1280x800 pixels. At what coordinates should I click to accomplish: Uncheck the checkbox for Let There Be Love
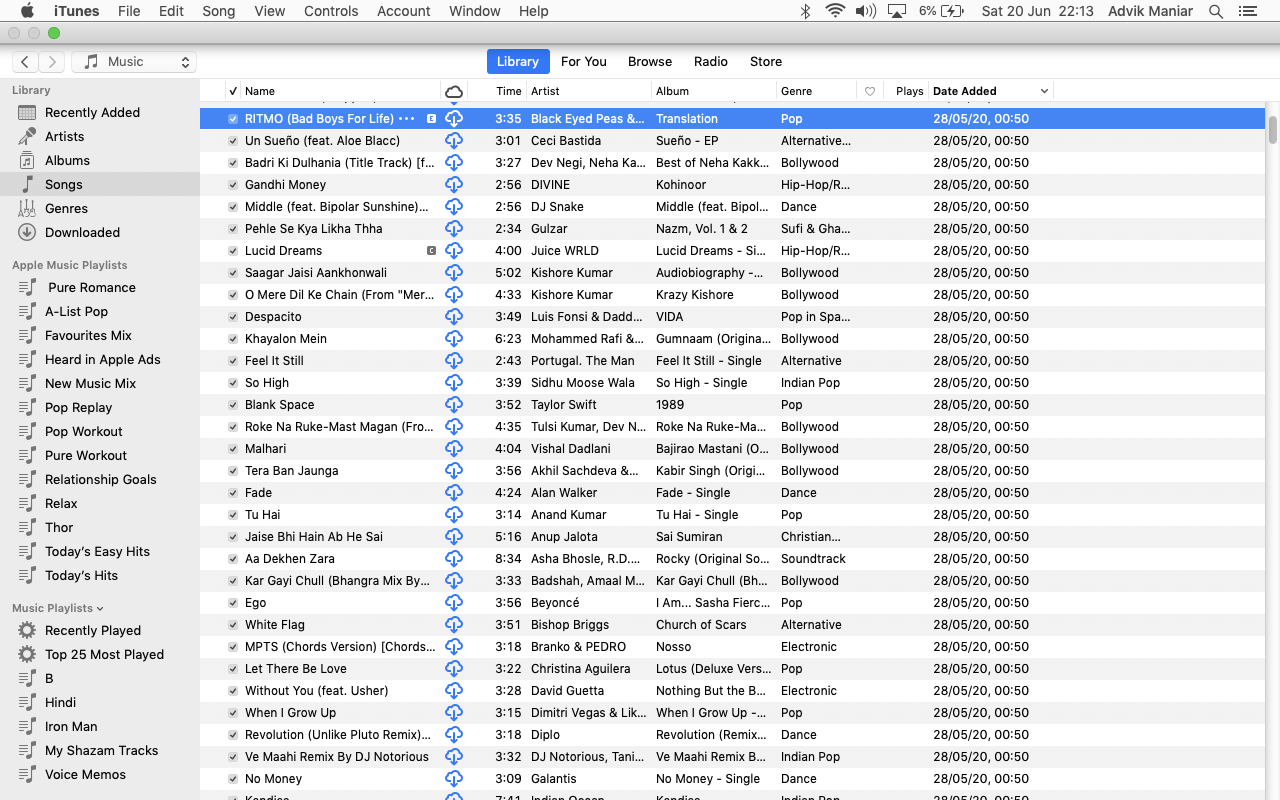233,669
